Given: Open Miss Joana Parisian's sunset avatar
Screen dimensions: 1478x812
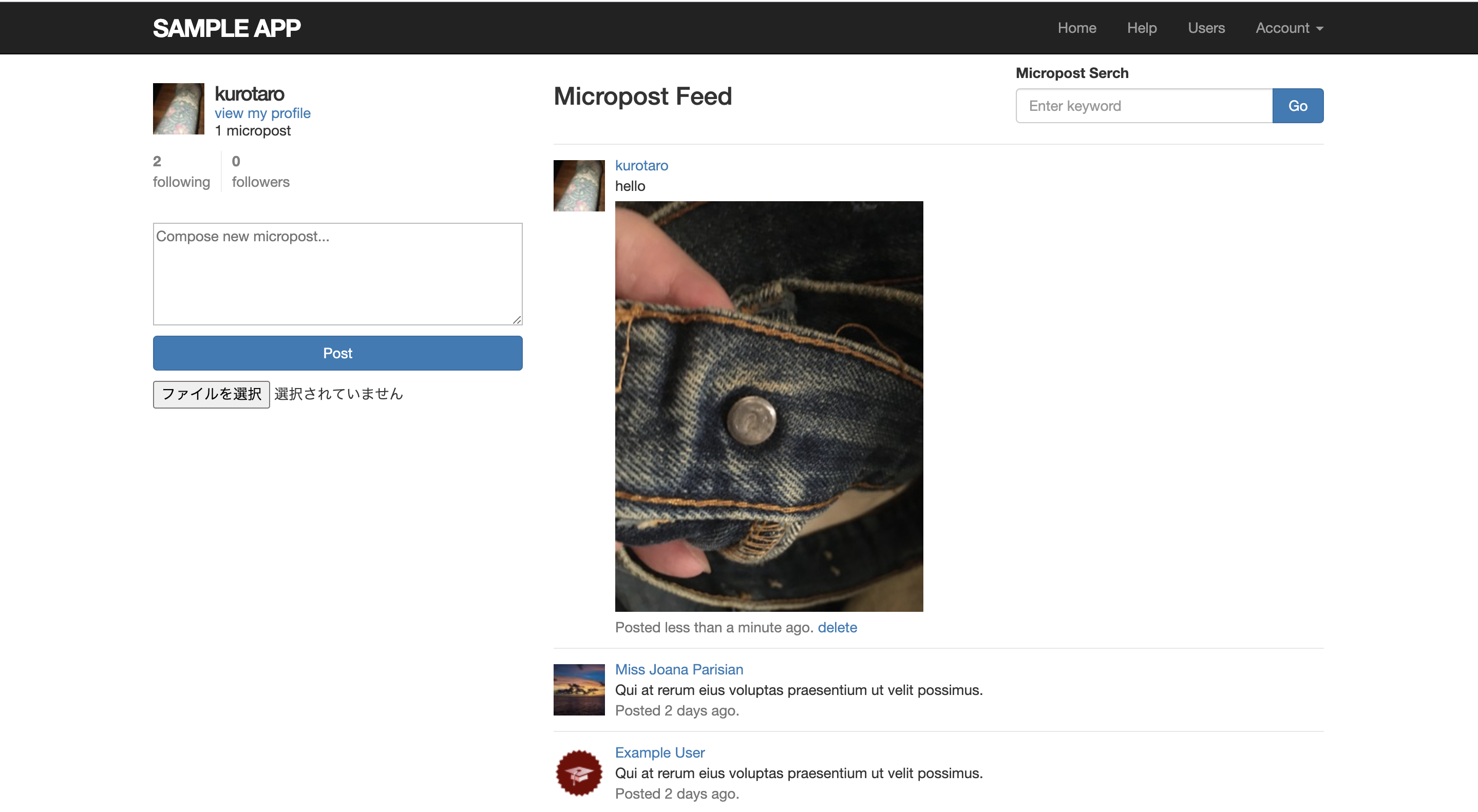Looking at the screenshot, I should click(579, 689).
